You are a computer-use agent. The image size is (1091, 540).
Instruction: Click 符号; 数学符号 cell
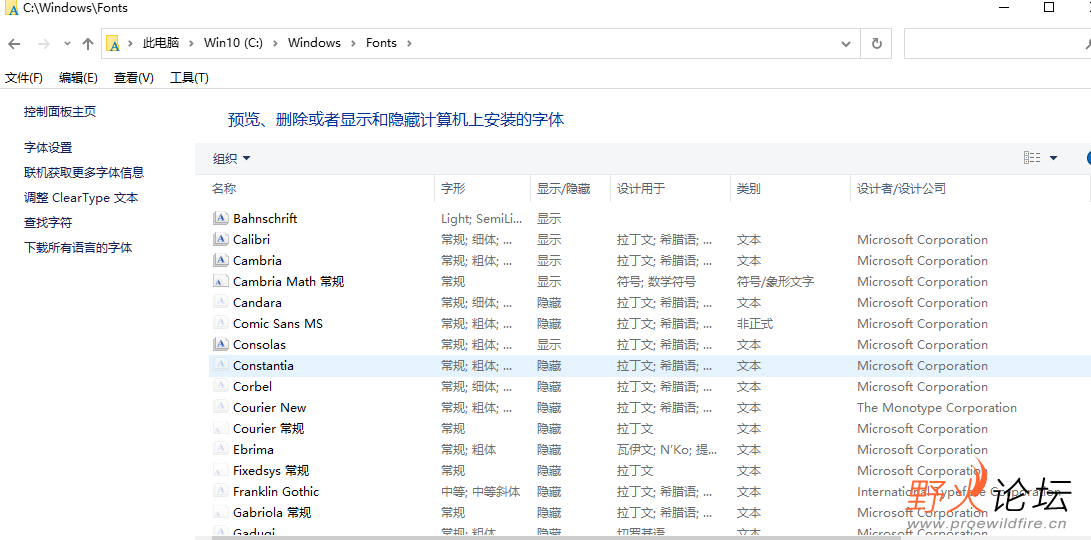coord(656,282)
